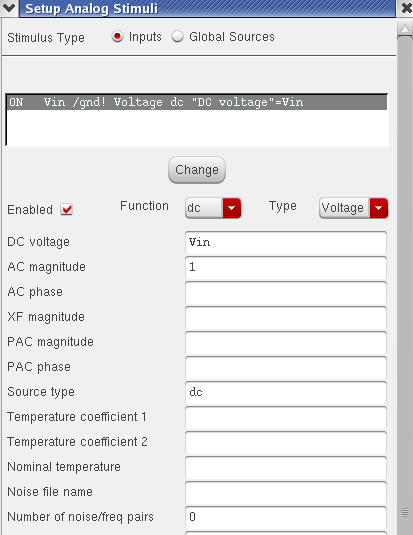Image resolution: width=413 pixels, height=535 pixels.
Task: Open the Function dropdown arrow
Action: coord(232,208)
